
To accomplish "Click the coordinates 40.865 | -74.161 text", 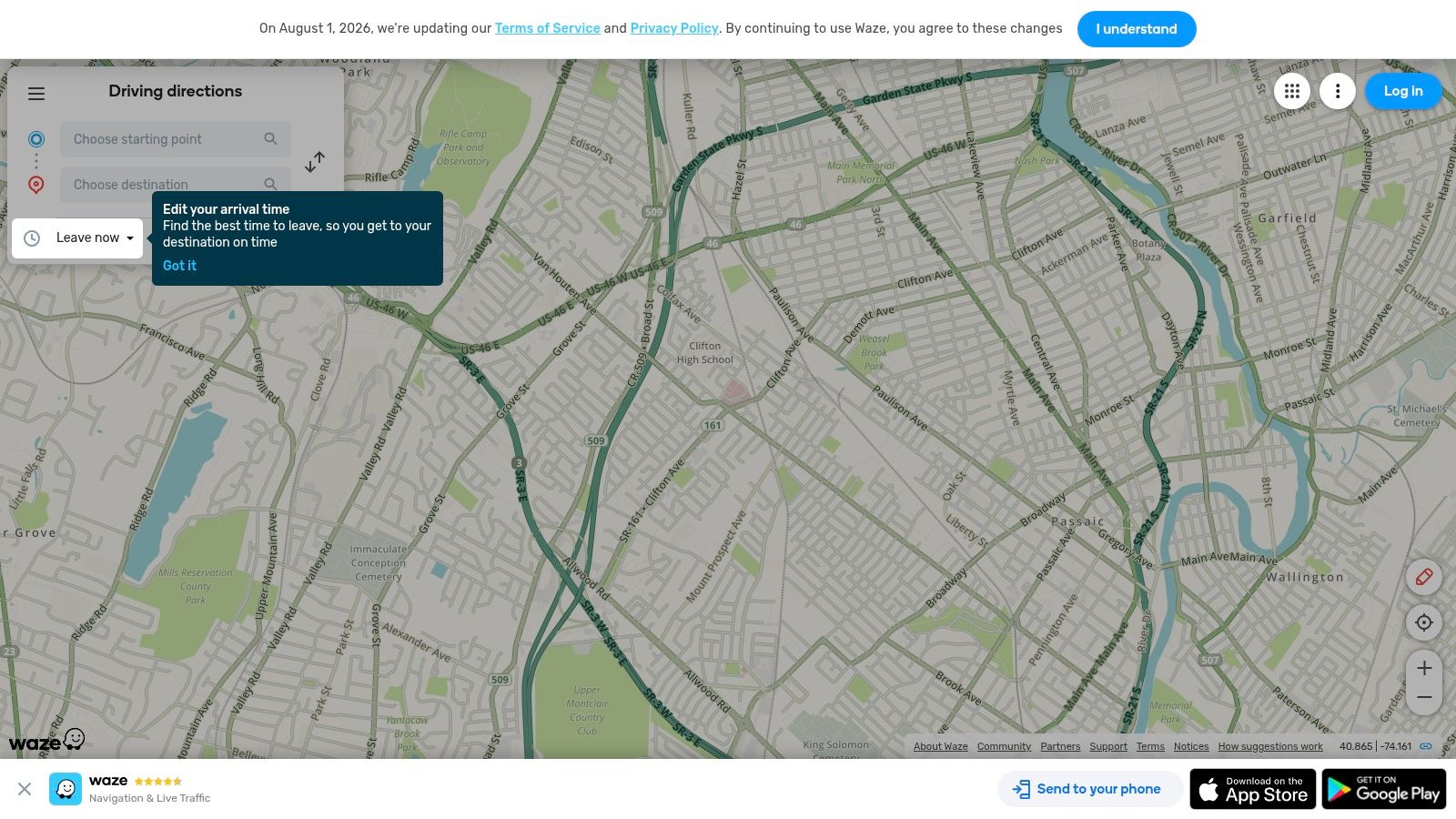I will click(x=1375, y=746).
